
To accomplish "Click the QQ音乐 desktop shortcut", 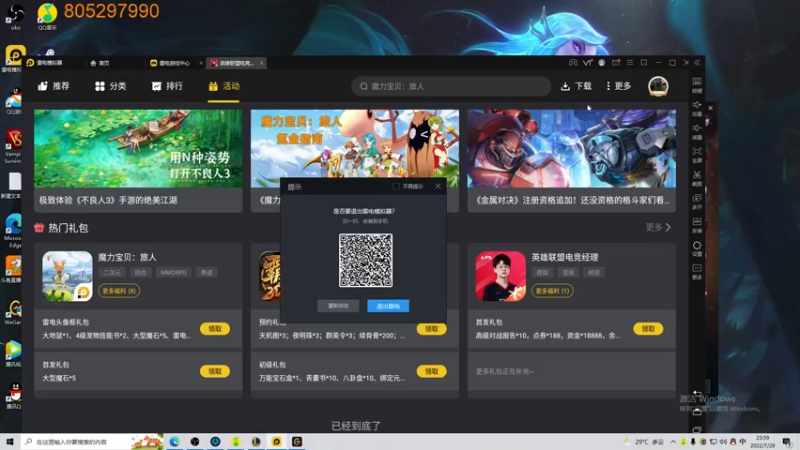I will tap(47, 16).
